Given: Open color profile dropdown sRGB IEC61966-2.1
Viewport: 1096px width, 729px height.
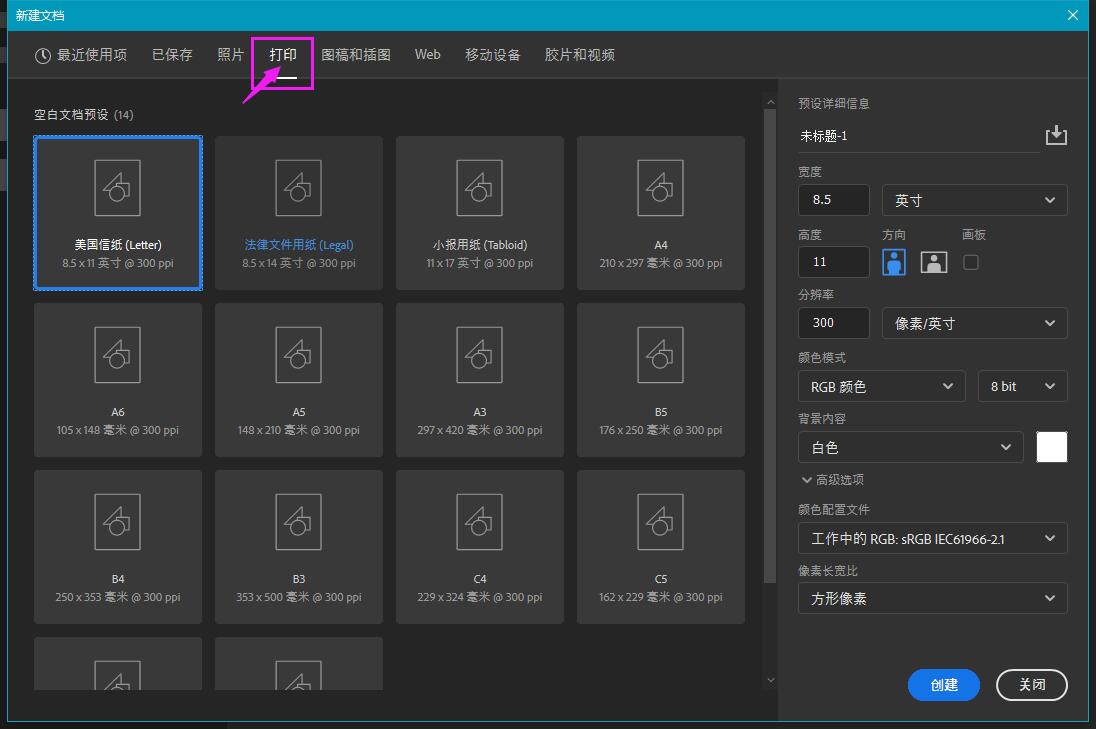Looking at the screenshot, I should 932,538.
